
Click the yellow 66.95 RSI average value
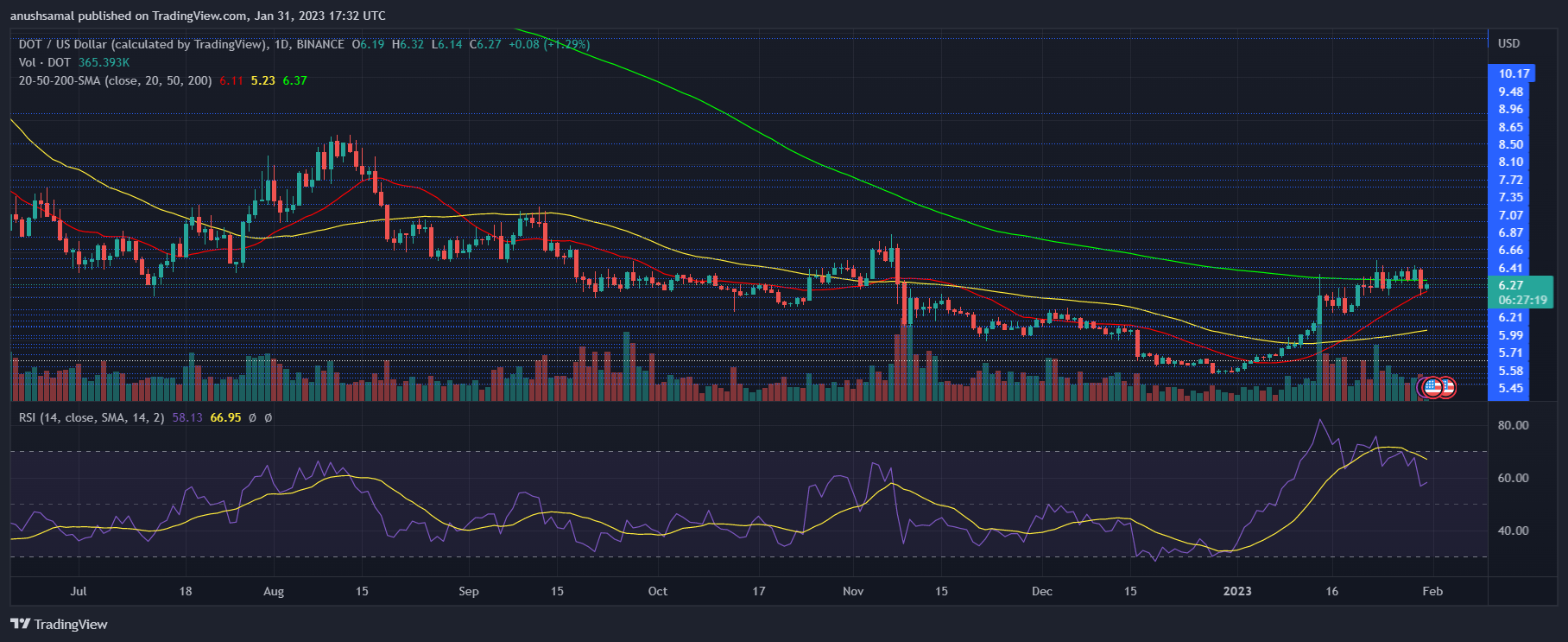coord(225,417)
